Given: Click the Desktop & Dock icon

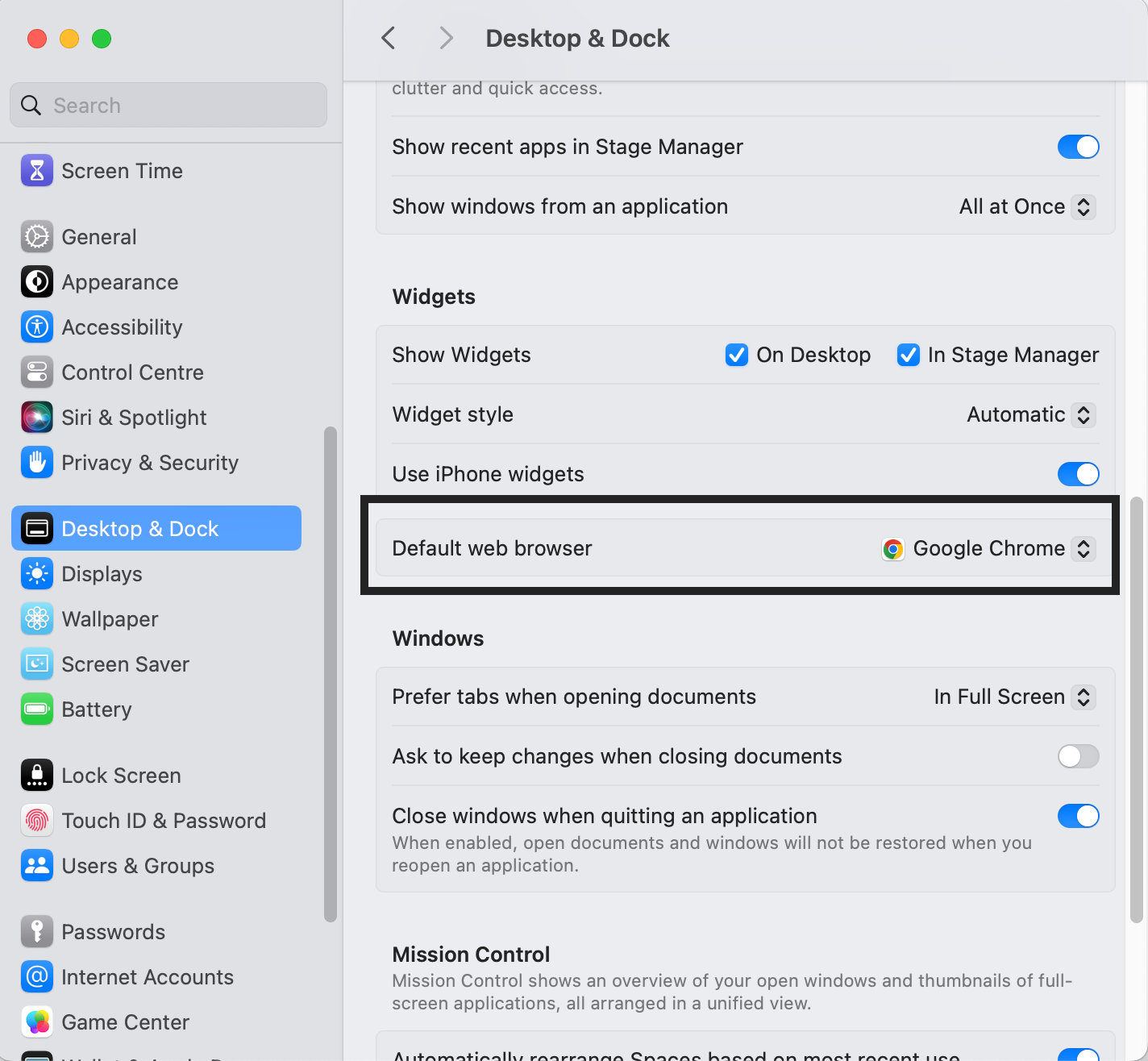Looking at the screenshot, I should (x=37, y=529).
